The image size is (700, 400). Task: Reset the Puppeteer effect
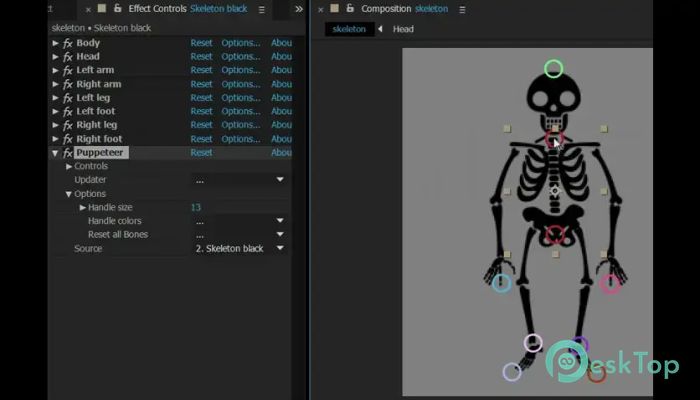click(201, 153)
